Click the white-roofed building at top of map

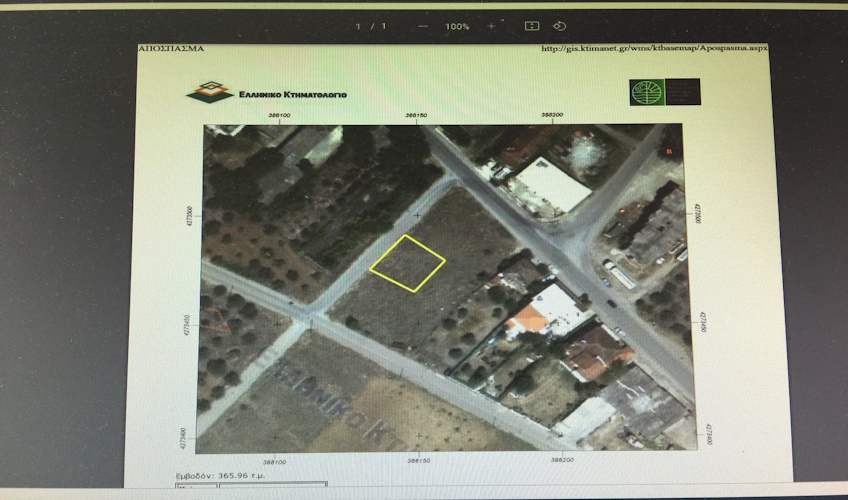pos(548,186)
